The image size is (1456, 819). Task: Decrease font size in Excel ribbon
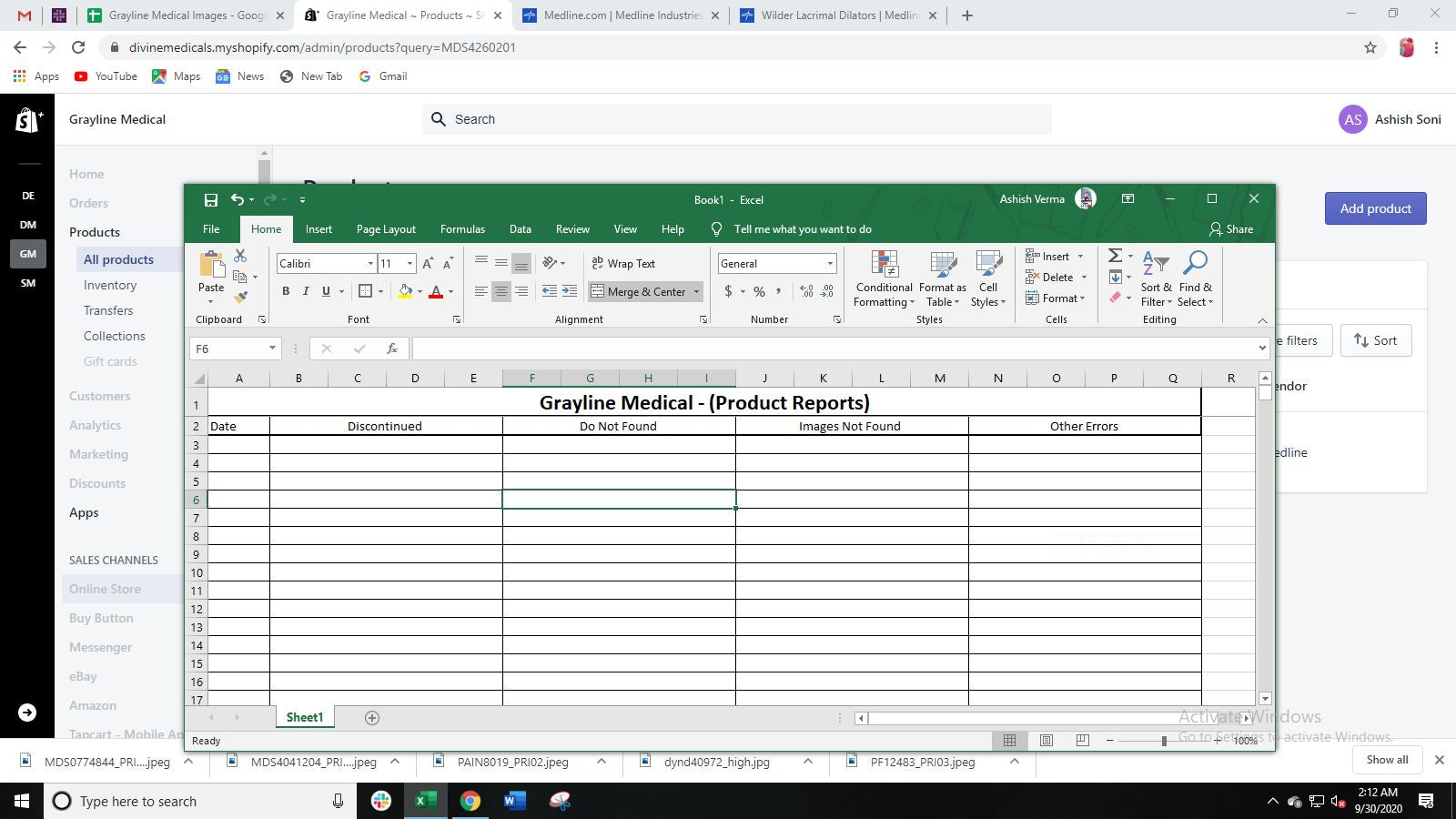click(448, 263)
